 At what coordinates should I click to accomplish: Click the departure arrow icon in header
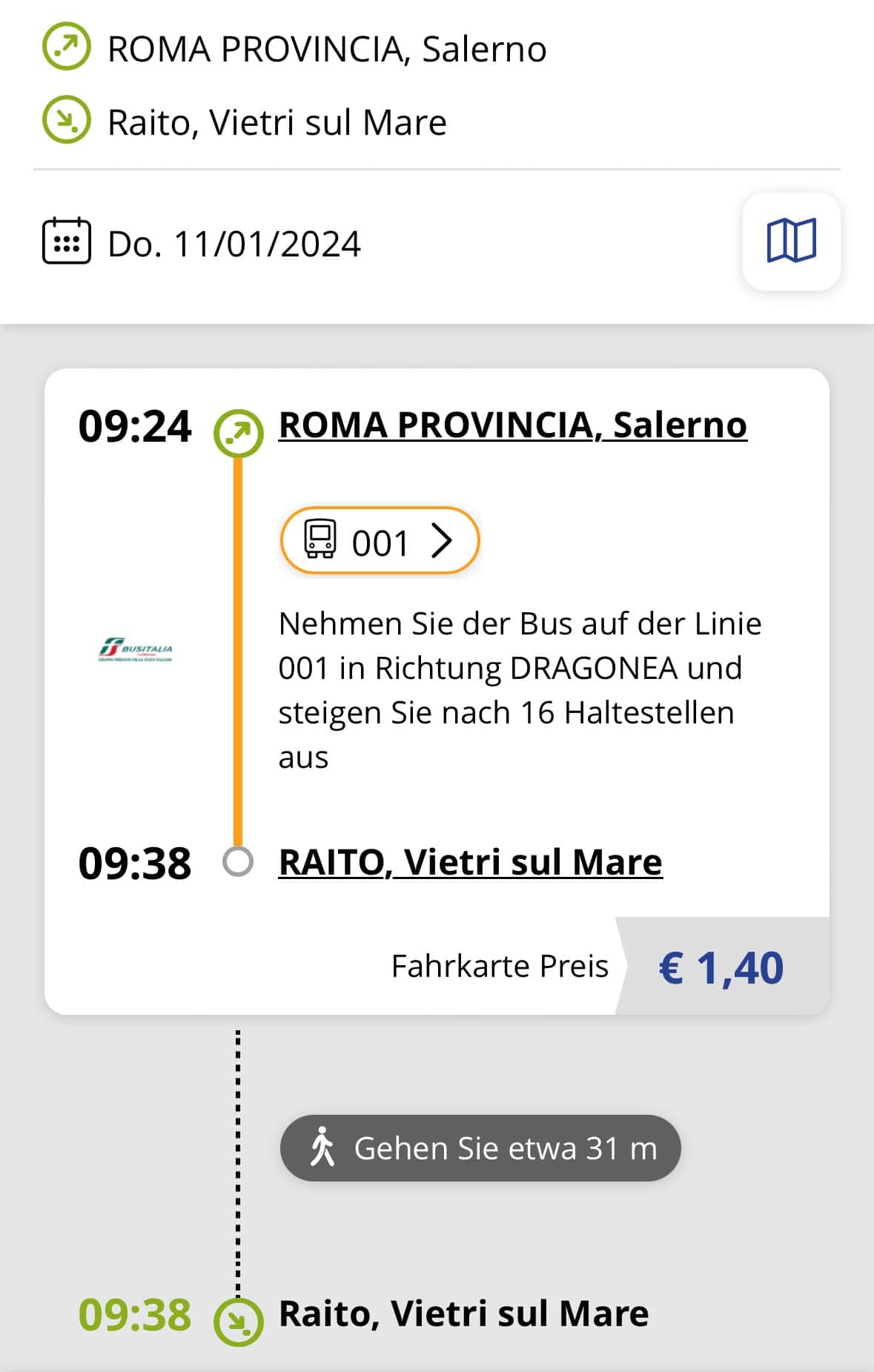pyautogui.click(x=67, y=47)
